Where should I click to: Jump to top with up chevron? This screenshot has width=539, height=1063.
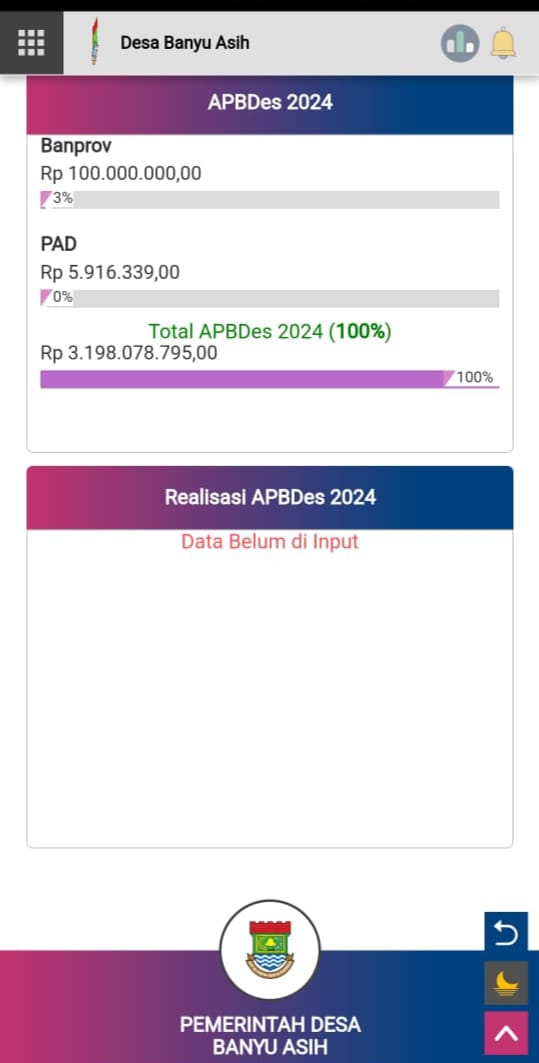[x=506, y=1032]
